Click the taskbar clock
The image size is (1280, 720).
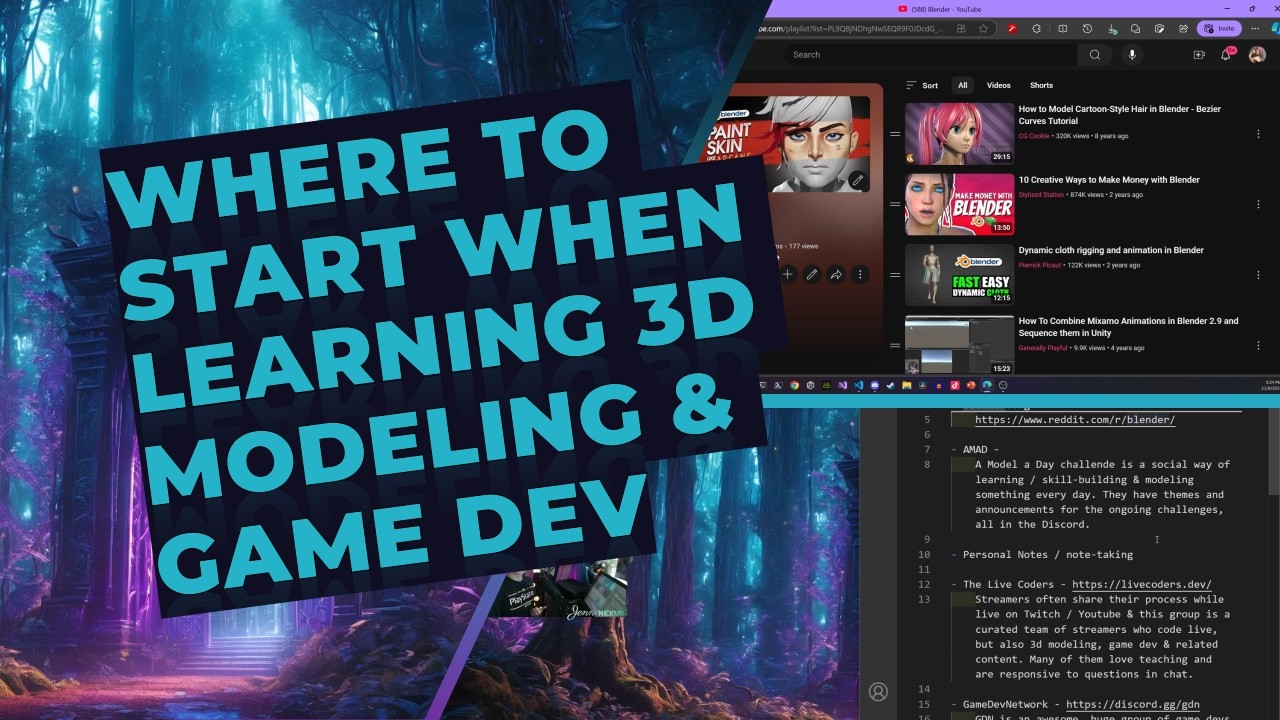pos(1270,385)
